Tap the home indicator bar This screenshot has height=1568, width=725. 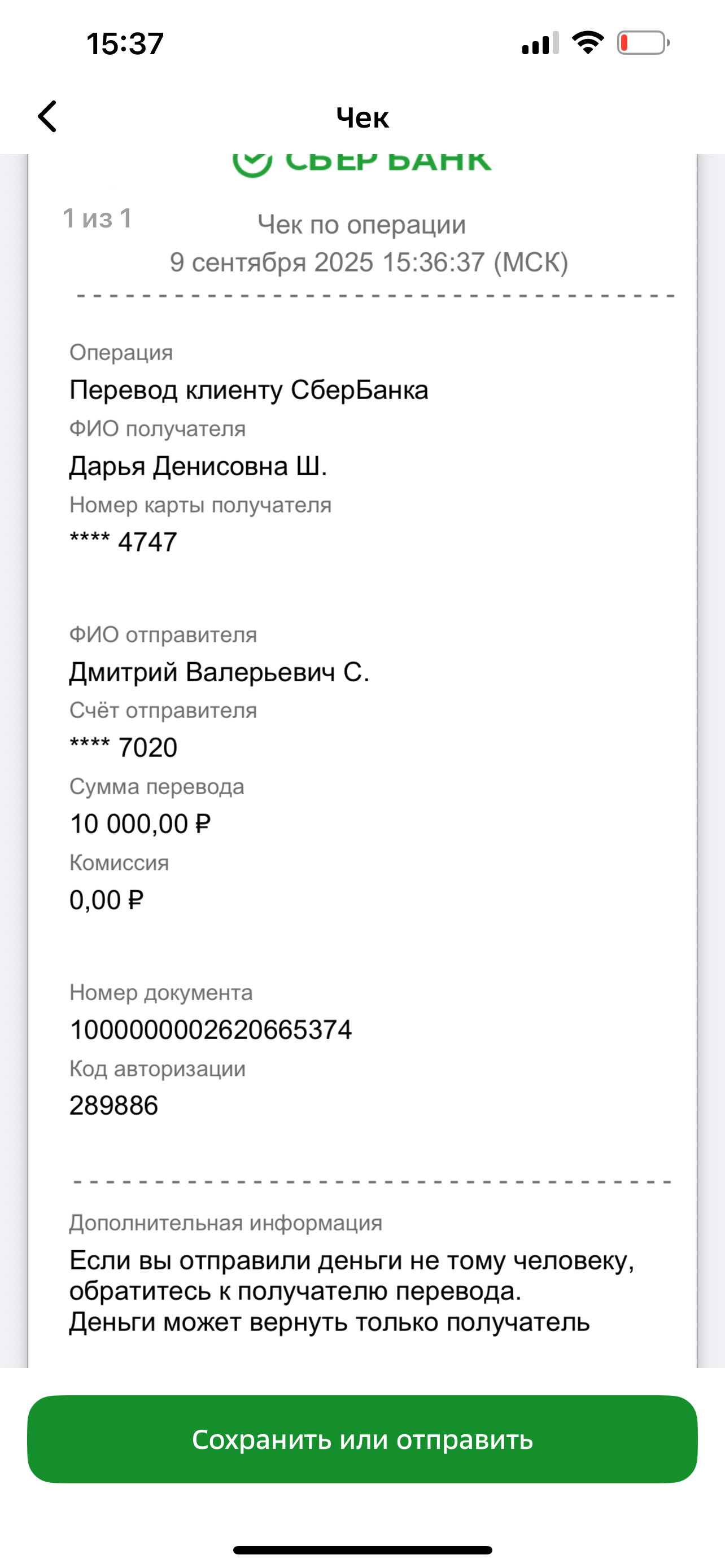362,1550
